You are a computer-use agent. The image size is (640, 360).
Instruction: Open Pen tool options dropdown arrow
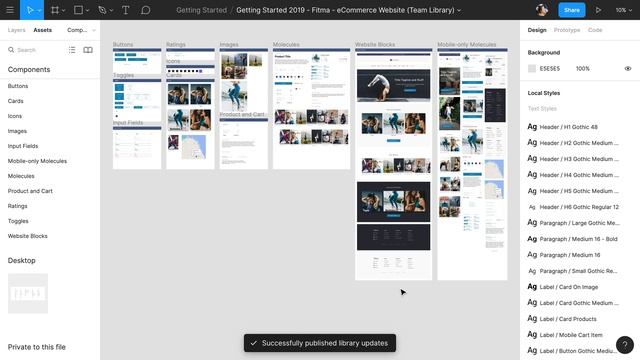pos(111,10)
